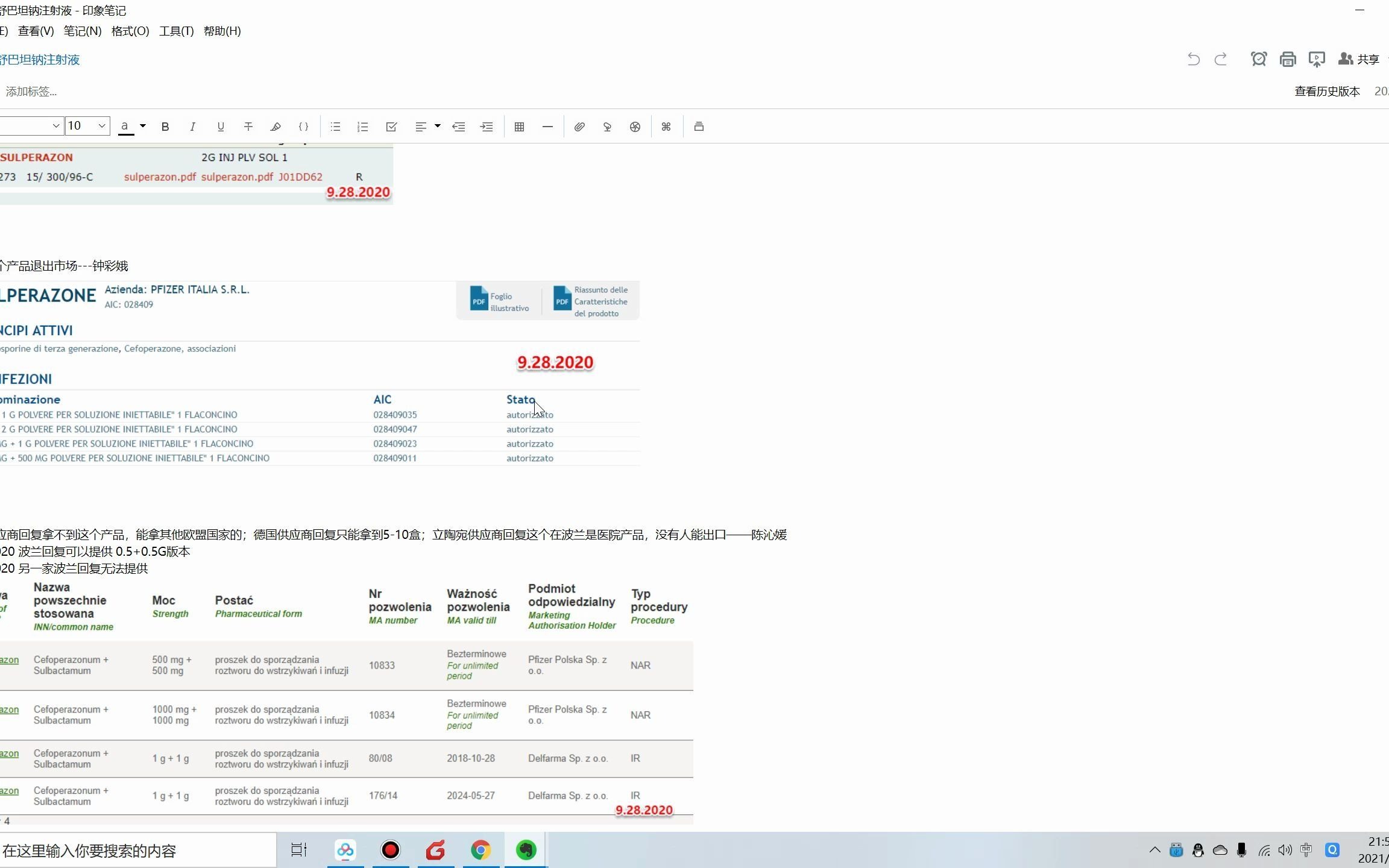
Task: Start presentation mode
Action: 1317,59
